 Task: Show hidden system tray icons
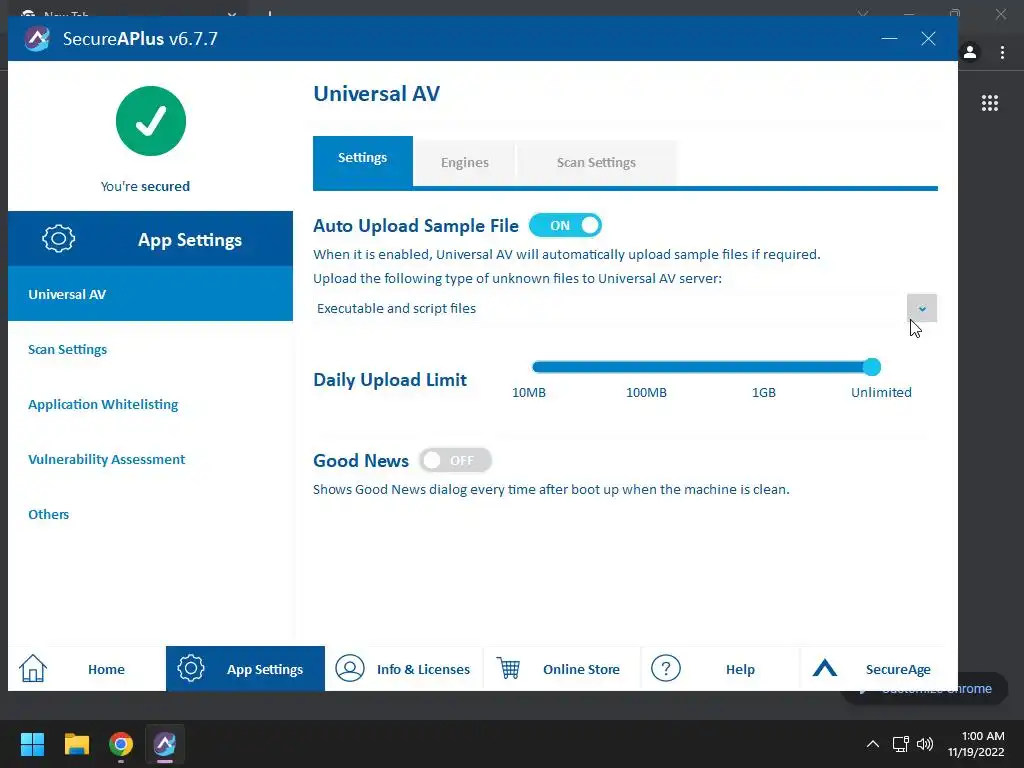872,744
